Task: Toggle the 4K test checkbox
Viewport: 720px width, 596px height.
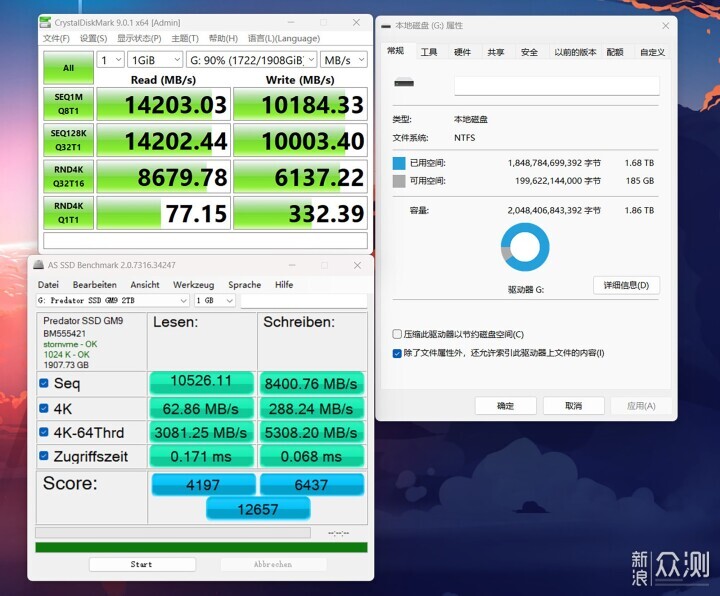Action: [44, 408]
